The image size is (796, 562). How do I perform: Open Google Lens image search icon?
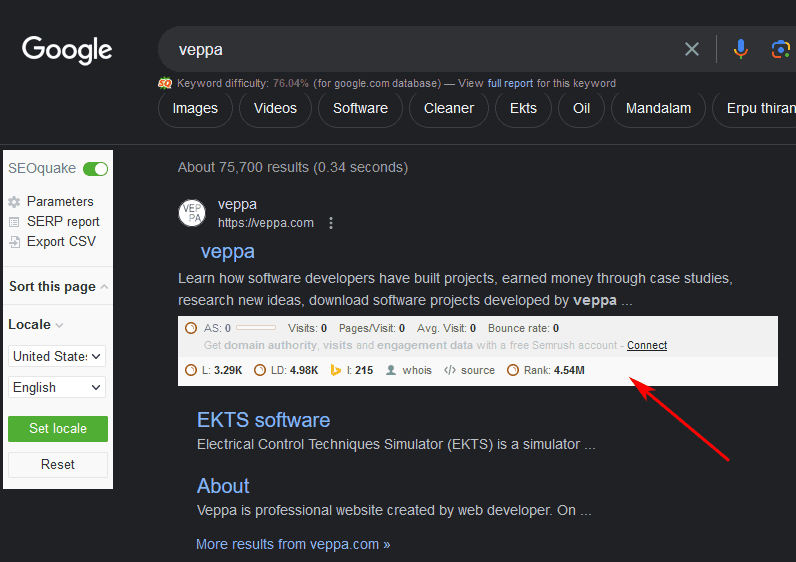pos(780,49)
